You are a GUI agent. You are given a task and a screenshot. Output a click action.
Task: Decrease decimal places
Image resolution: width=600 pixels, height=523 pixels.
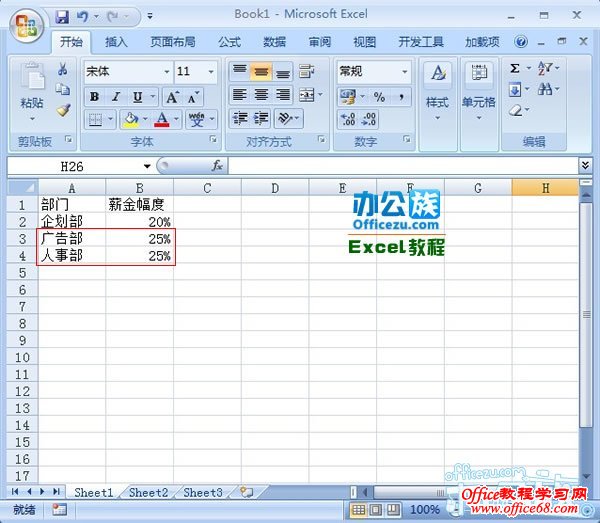pos(368,119)
